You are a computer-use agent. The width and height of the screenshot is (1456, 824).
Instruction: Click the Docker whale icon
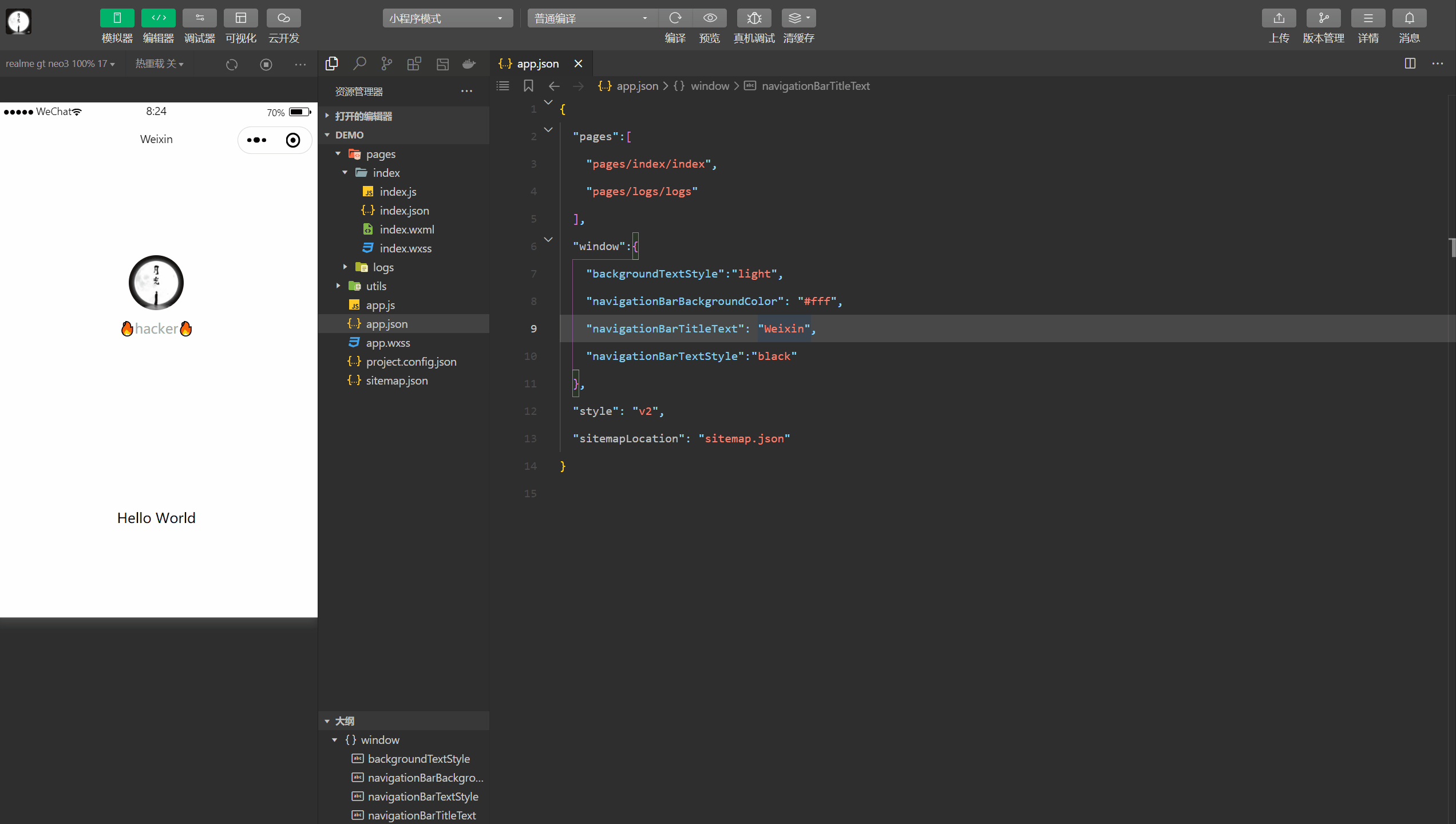469,64
